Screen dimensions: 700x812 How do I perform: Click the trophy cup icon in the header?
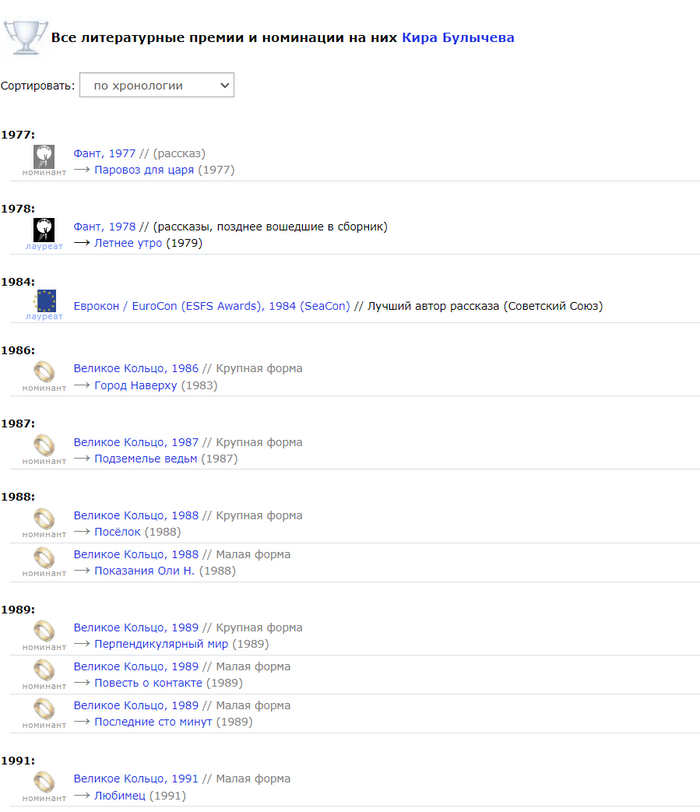25,37
